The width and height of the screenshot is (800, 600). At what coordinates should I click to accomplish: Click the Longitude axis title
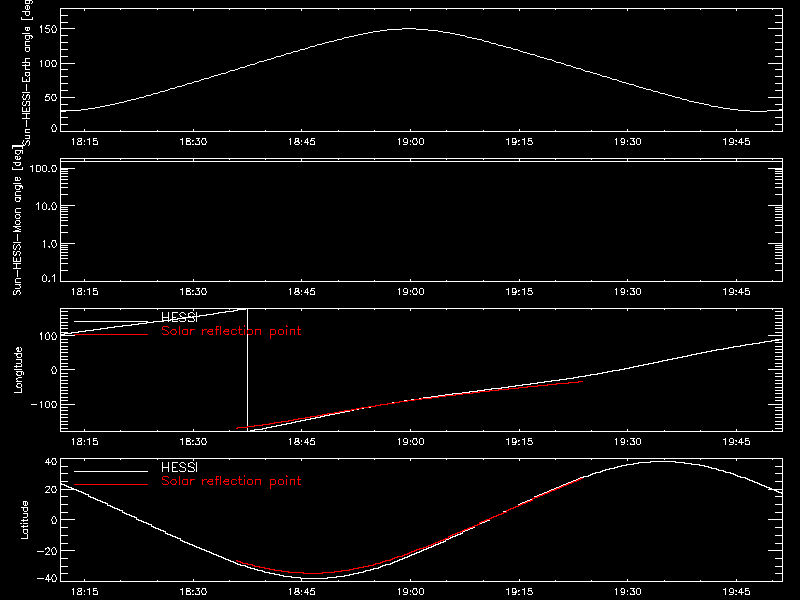[x=18, y=370]
